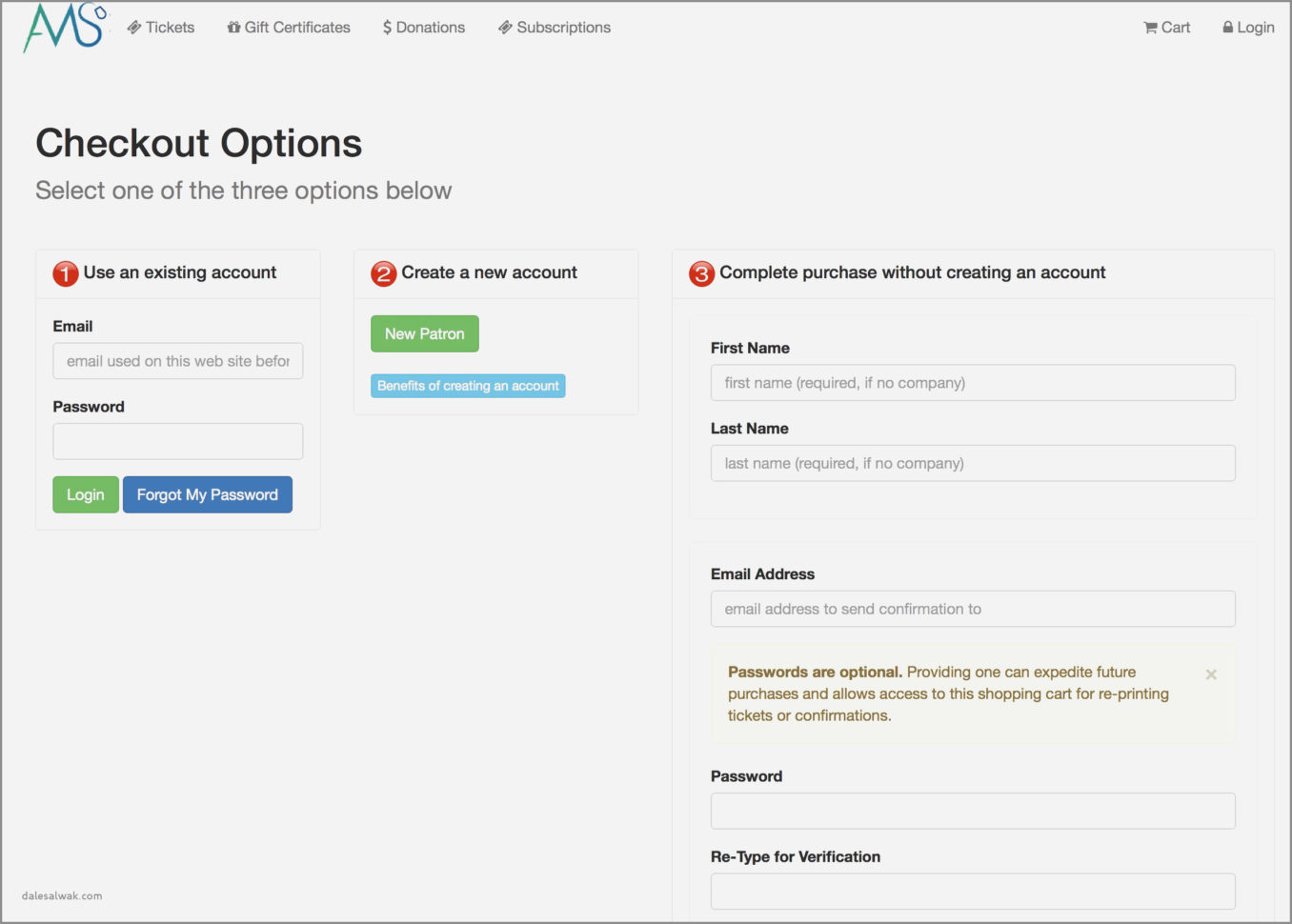View the shopping Cart
Viewport: 1292px width, 924px height.
coord(1167,28)
